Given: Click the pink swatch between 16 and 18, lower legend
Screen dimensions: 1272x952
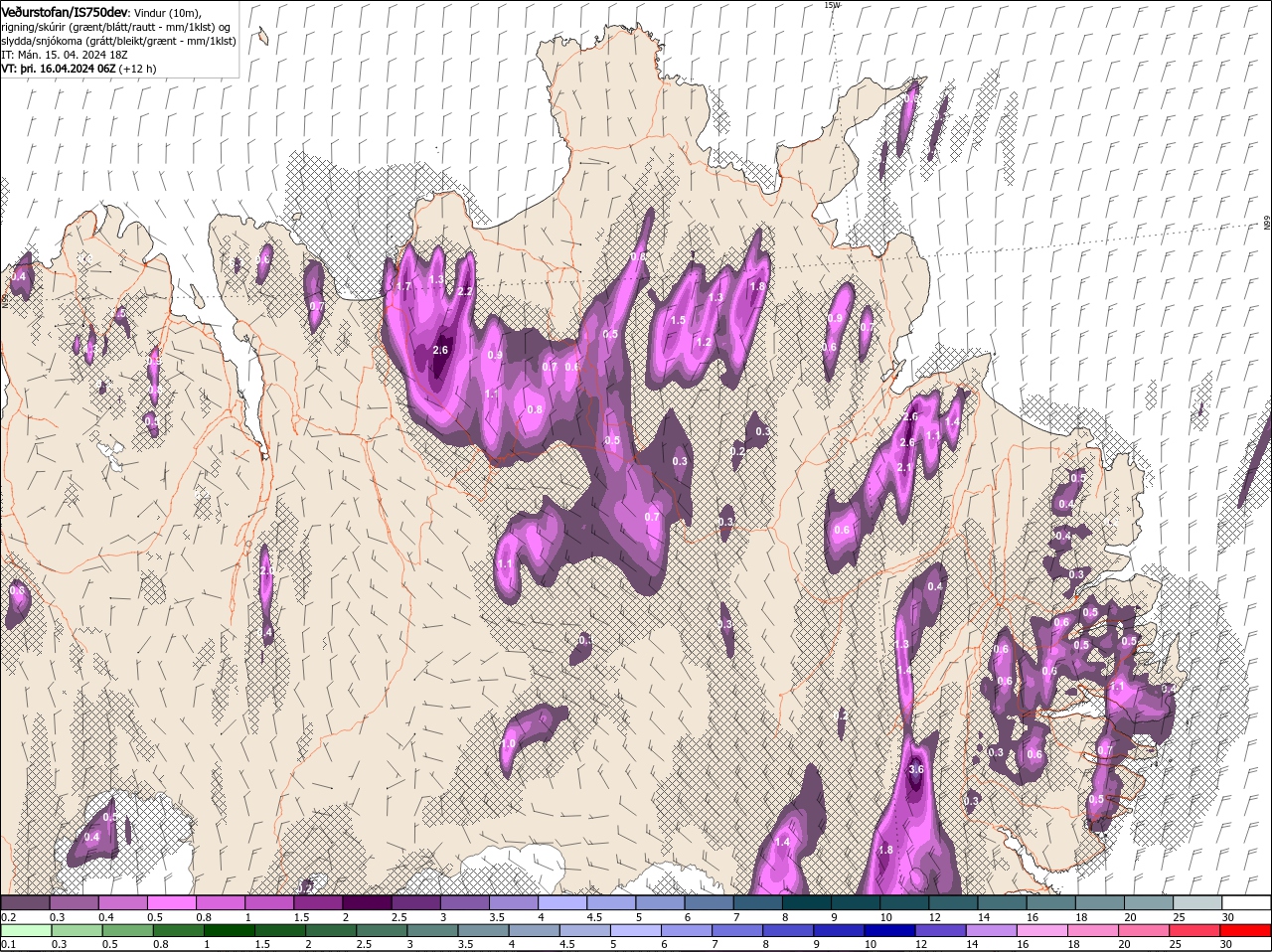Looking at the screenshot, I should 1043,931.
